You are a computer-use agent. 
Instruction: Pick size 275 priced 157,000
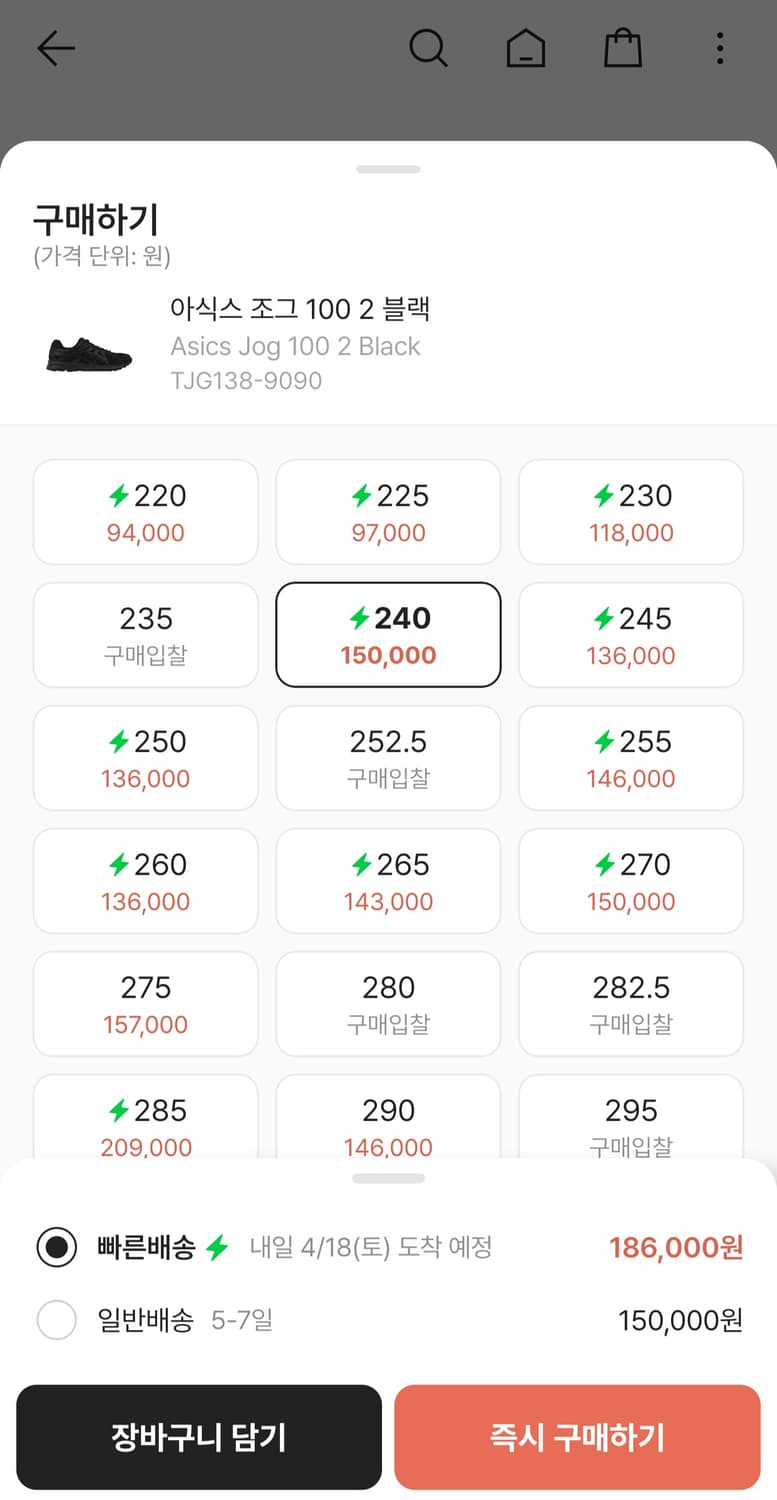click(x=146, y=1004)
